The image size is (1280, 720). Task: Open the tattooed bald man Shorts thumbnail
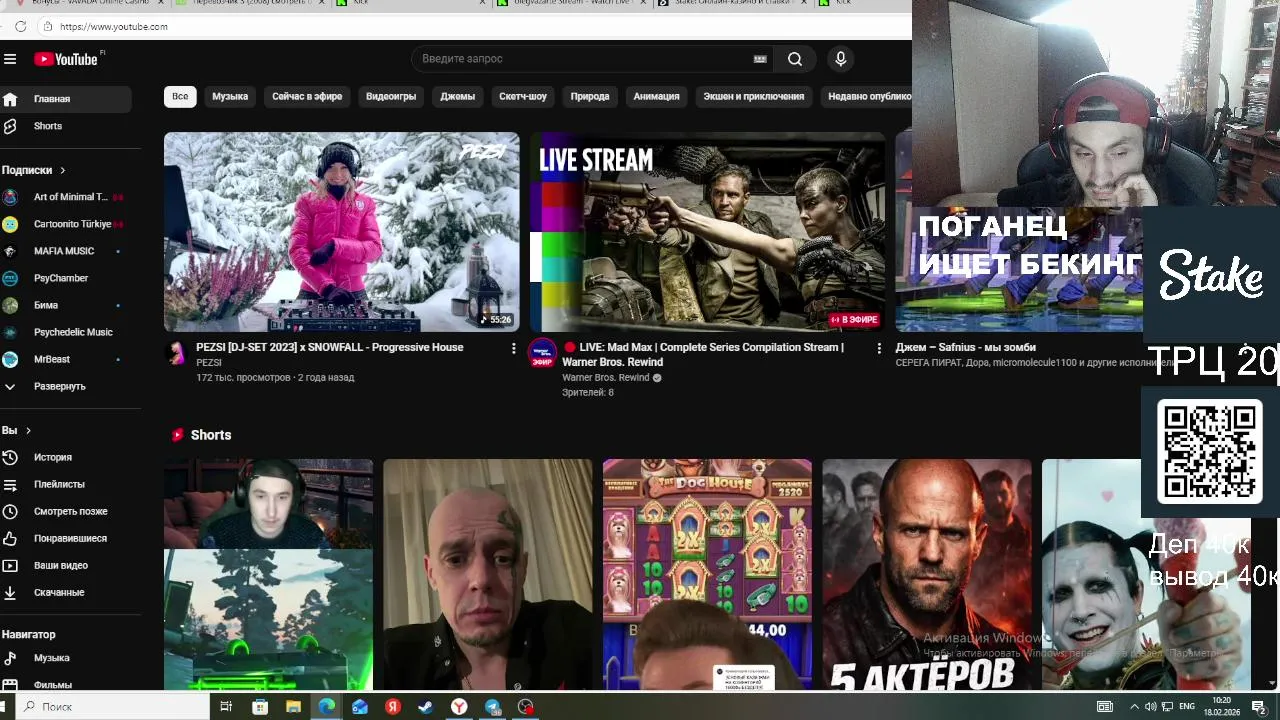pos(488,575)
